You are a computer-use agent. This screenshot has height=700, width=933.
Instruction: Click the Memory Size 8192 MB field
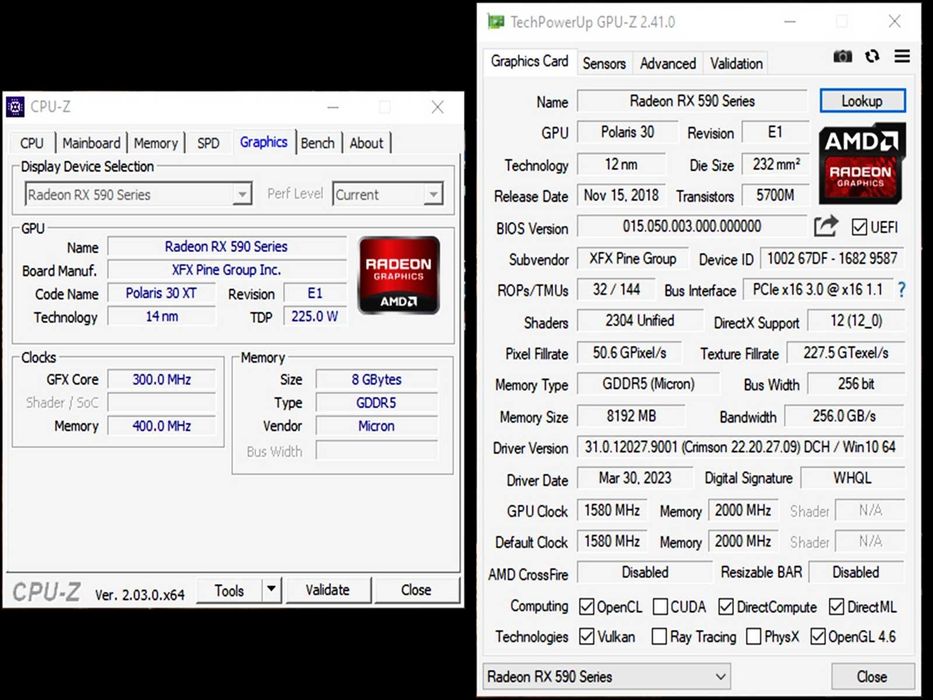(631, 416)
